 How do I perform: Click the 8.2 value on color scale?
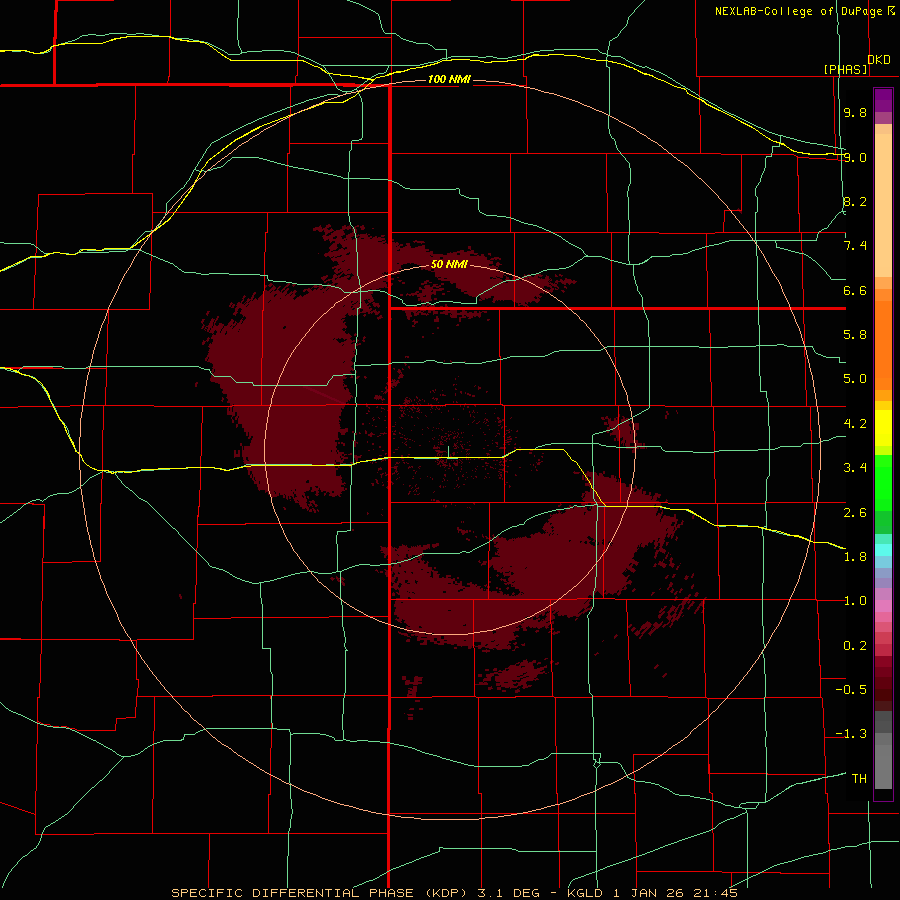855,201
